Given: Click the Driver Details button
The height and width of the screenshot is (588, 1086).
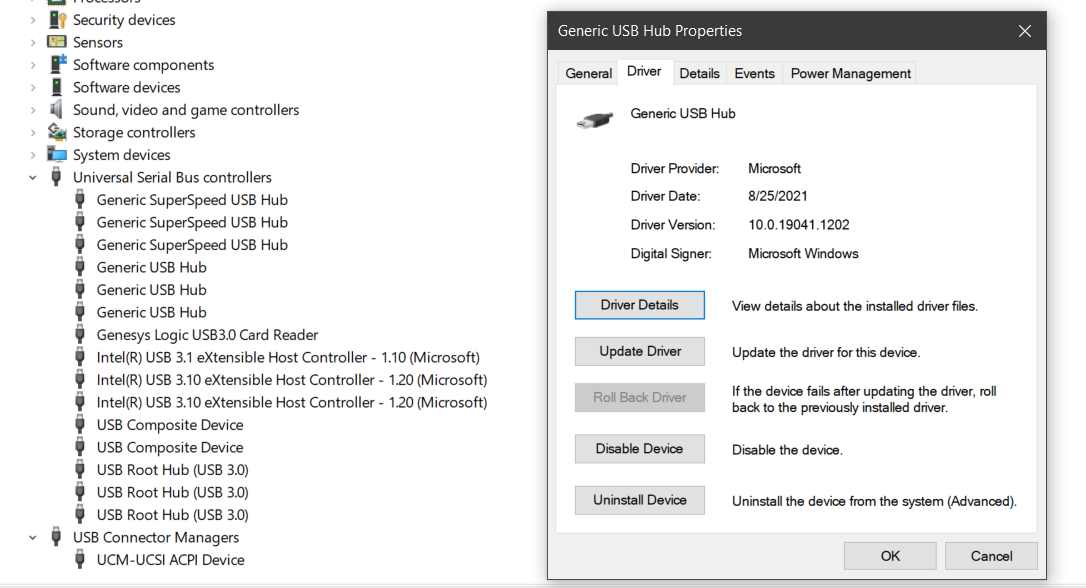Looking at the screenshot, I should tap(639, 305).
